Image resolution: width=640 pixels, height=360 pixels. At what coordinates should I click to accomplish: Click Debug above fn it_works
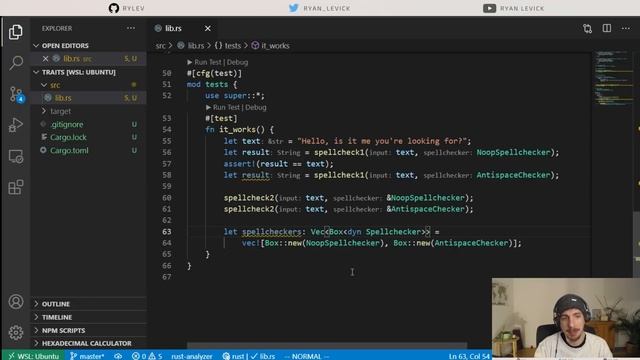coord(256,107)
